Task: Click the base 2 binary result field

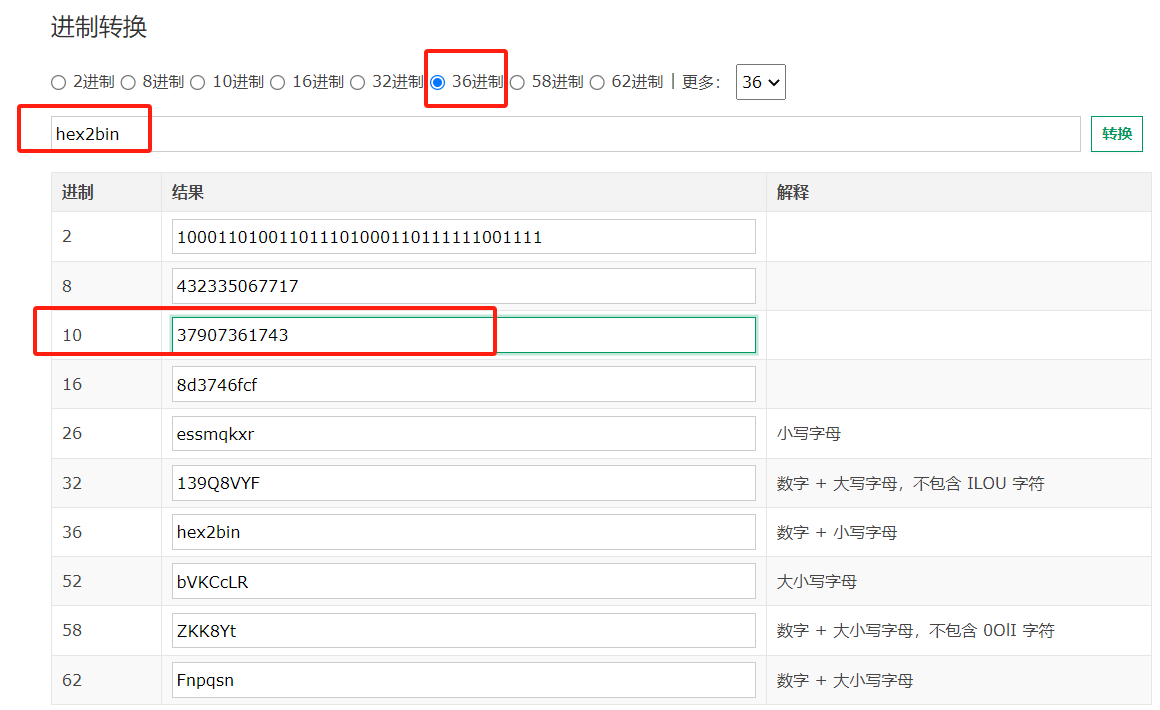Action: tap(463, 237)
